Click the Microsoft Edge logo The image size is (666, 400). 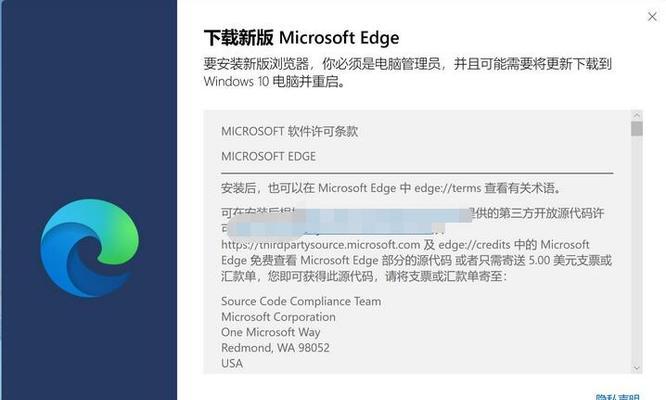[89, 248]
